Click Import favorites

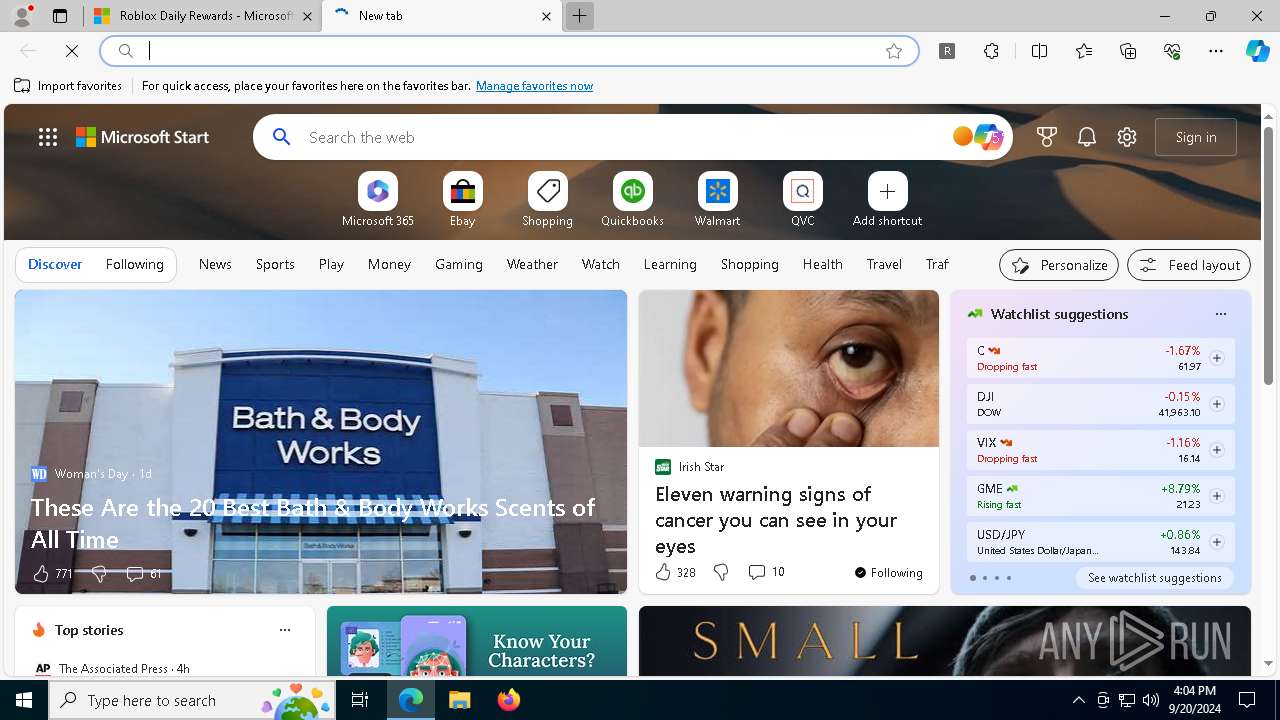pyautogui.click(x=68, y=86)
